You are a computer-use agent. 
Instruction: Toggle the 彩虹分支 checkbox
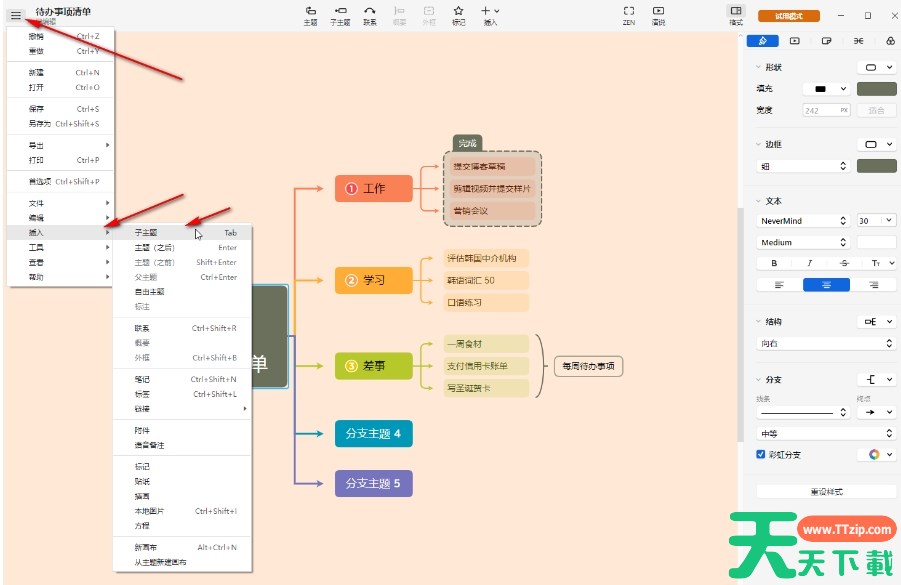pos(761,454)
